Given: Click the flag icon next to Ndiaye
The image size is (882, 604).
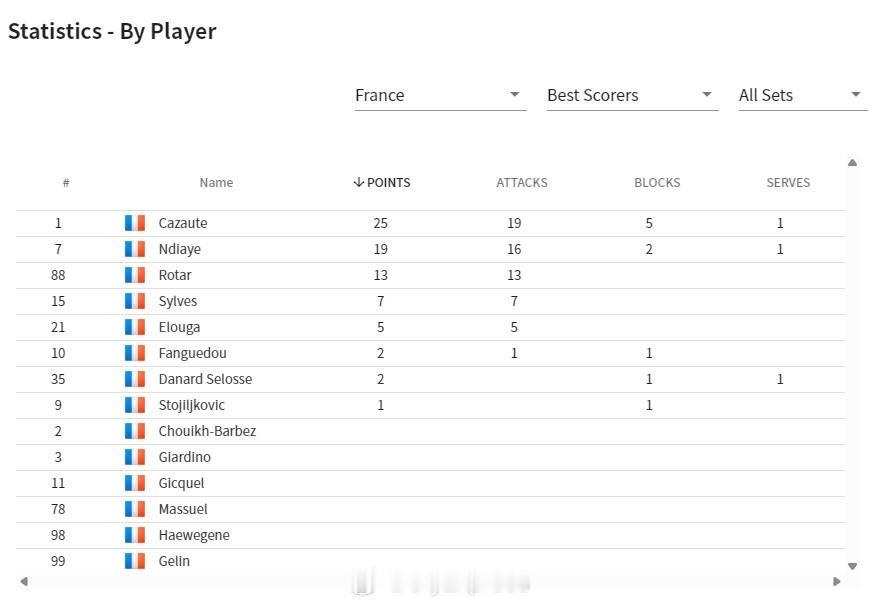Looking at the screenshot, I should tap(135, 249).
